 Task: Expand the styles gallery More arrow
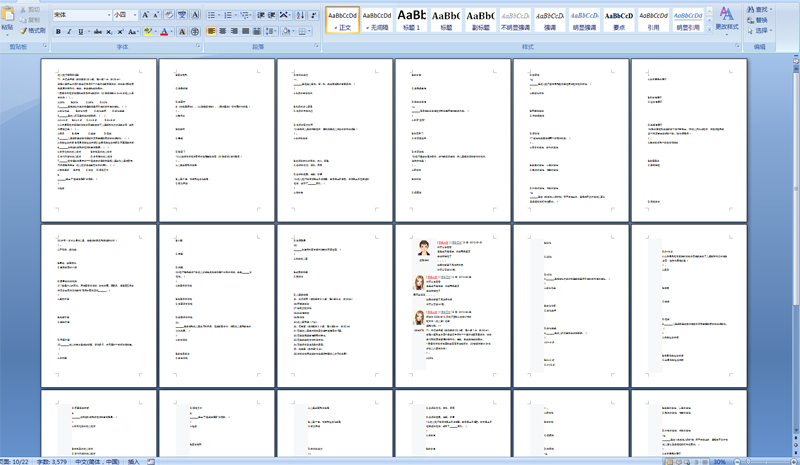[709, 30]
